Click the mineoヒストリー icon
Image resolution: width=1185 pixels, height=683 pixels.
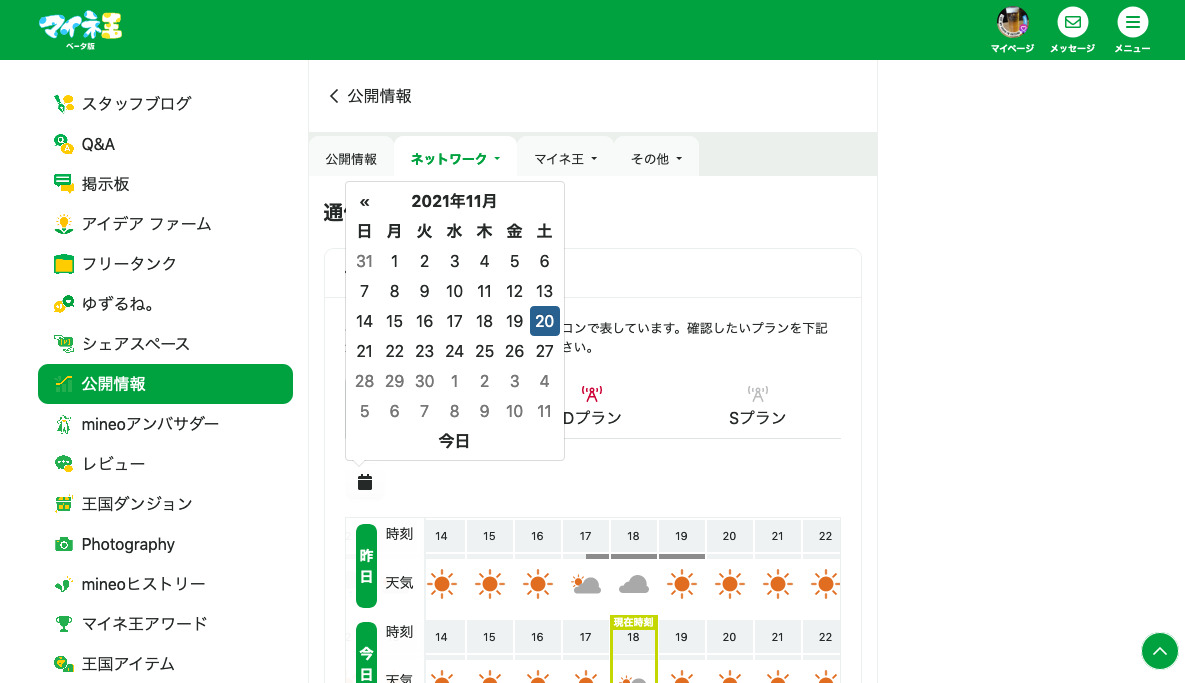(x=63, y=584)
